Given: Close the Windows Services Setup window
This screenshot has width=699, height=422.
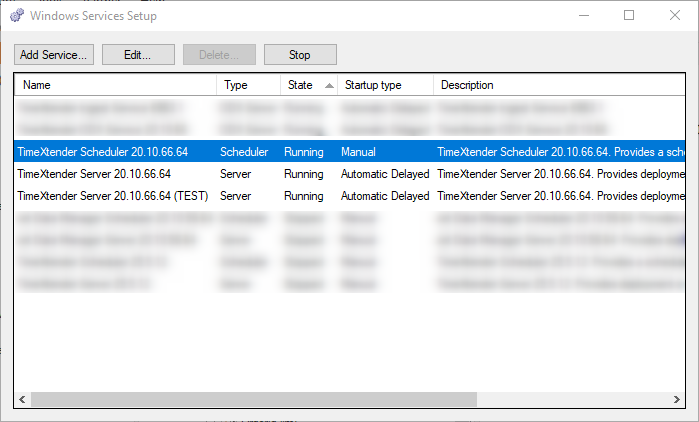Looking at the screenshot, I should coord(674,15).
